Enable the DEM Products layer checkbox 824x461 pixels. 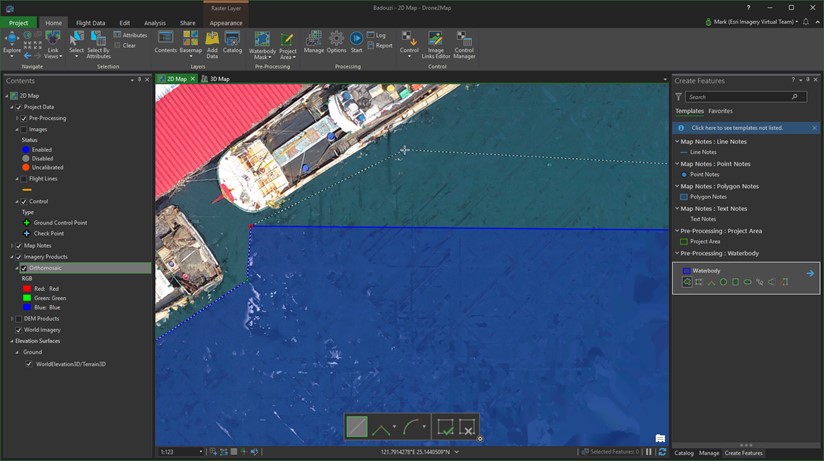click(19, 319)
